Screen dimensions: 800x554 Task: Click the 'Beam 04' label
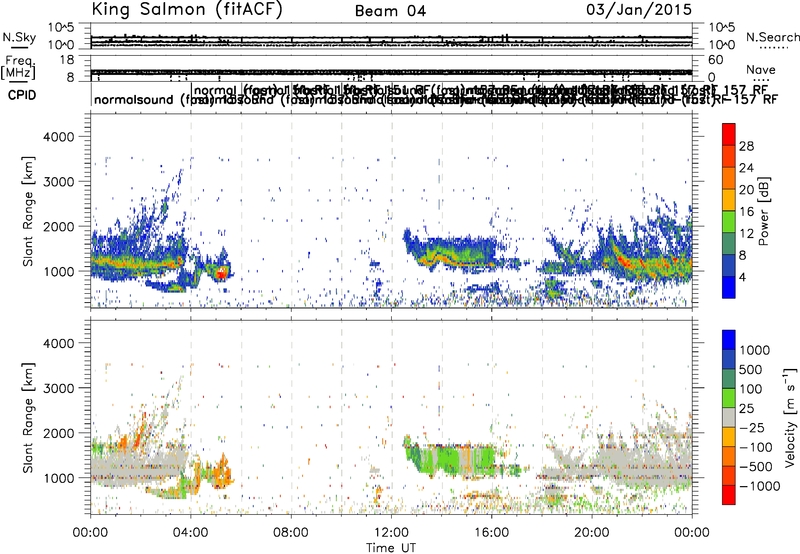(390, 11)
